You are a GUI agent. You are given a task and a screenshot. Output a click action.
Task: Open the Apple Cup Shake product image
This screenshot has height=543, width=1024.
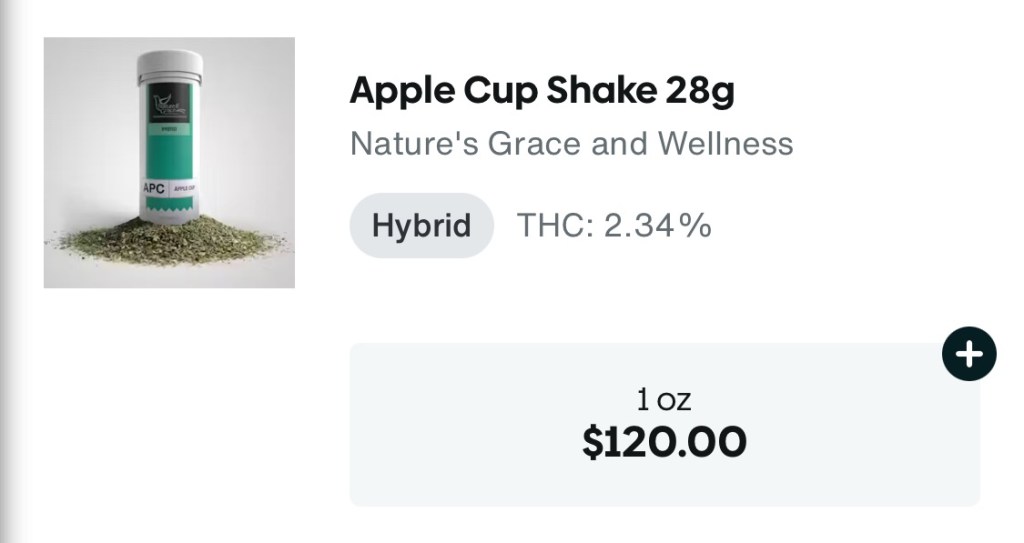click(x=169, y=163)
